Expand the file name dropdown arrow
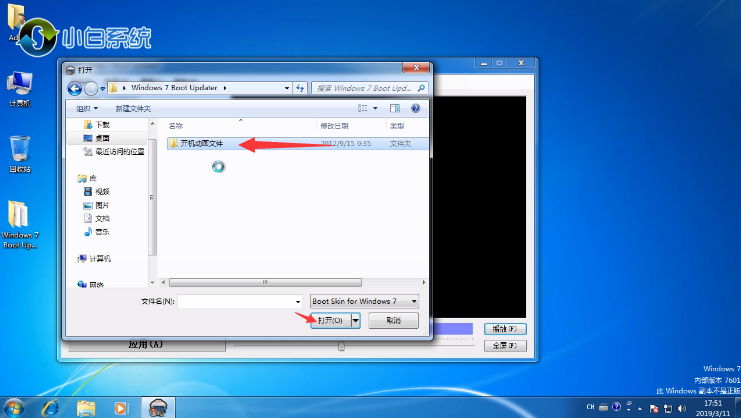The width and height of the screenshot is (741, 418). [x=298, y=301]
